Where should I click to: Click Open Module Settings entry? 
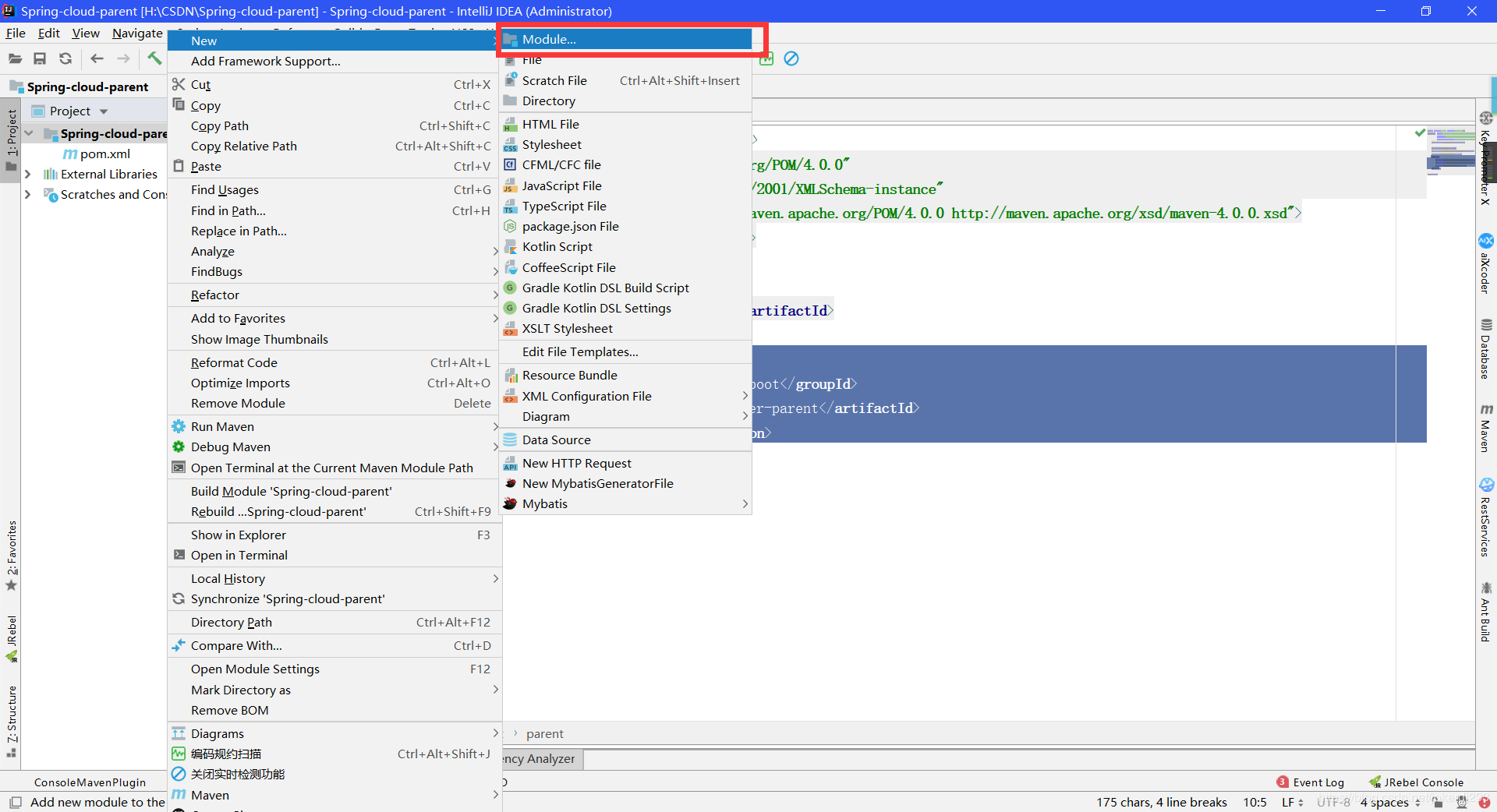[334, 669]
